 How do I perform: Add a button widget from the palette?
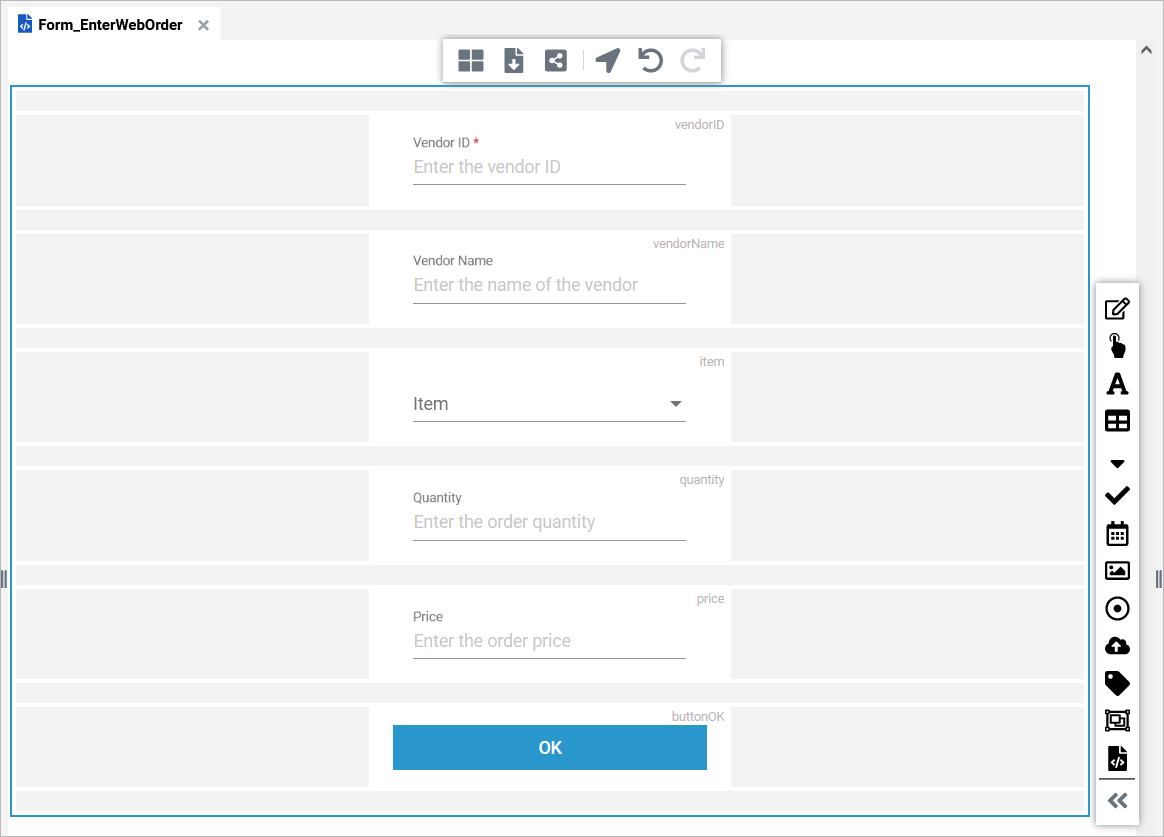pyautogui.click(x=1117, y=345)
